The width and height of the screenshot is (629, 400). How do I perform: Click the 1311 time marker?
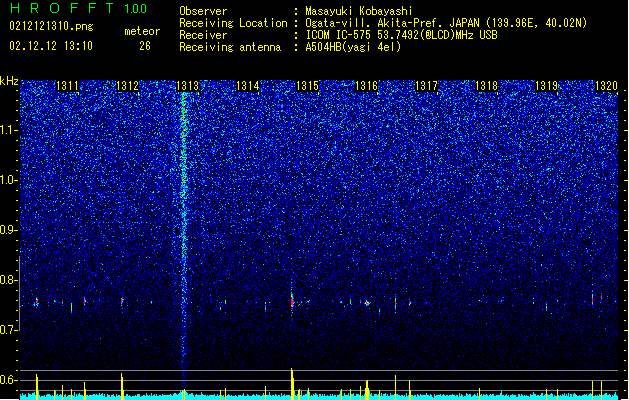[x=67, y=86]
